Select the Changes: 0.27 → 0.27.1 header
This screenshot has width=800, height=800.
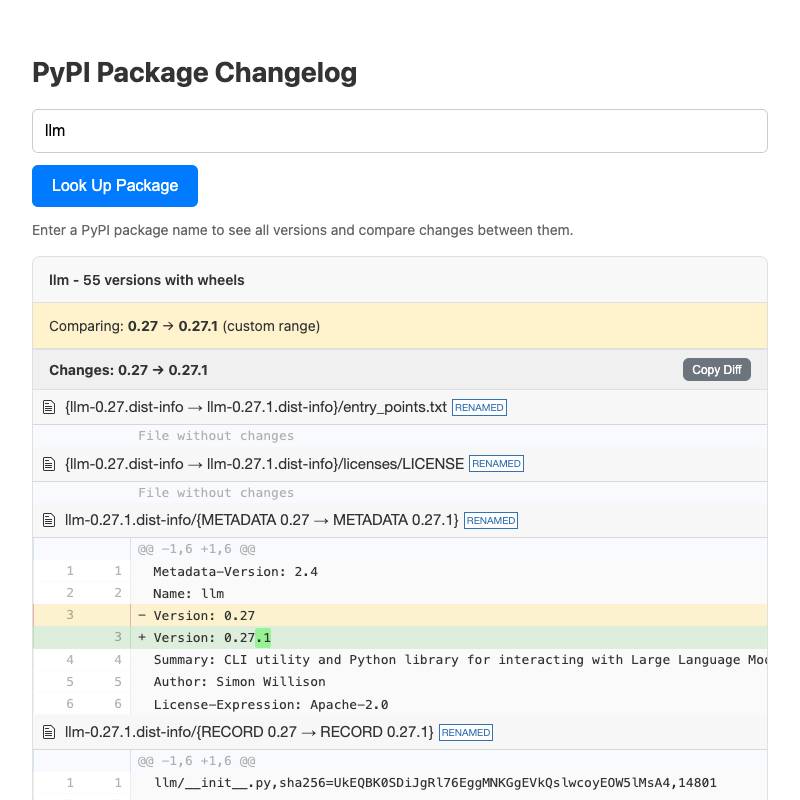tap(128, 369)
